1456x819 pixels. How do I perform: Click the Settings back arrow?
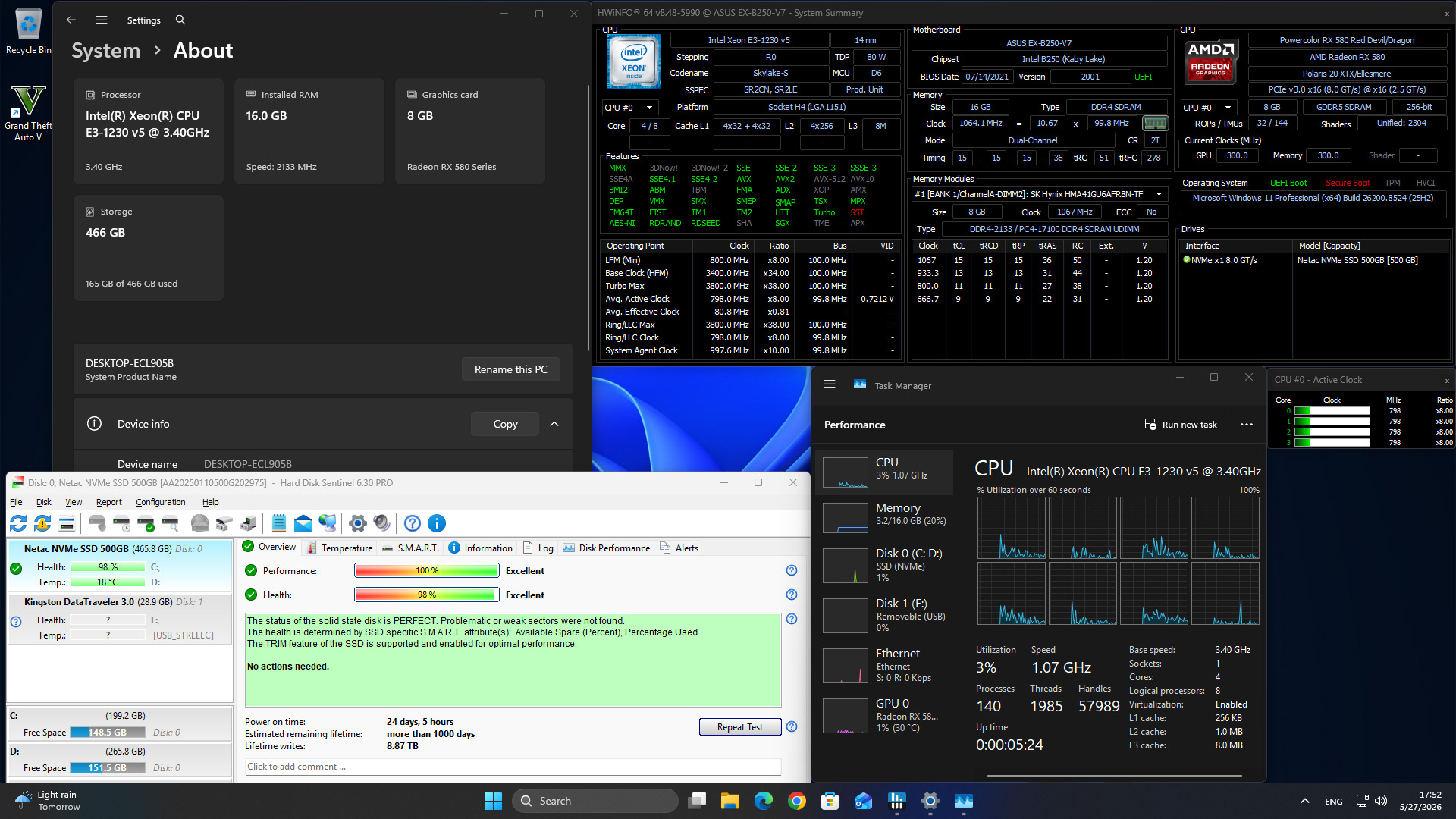tap(71, 20)
